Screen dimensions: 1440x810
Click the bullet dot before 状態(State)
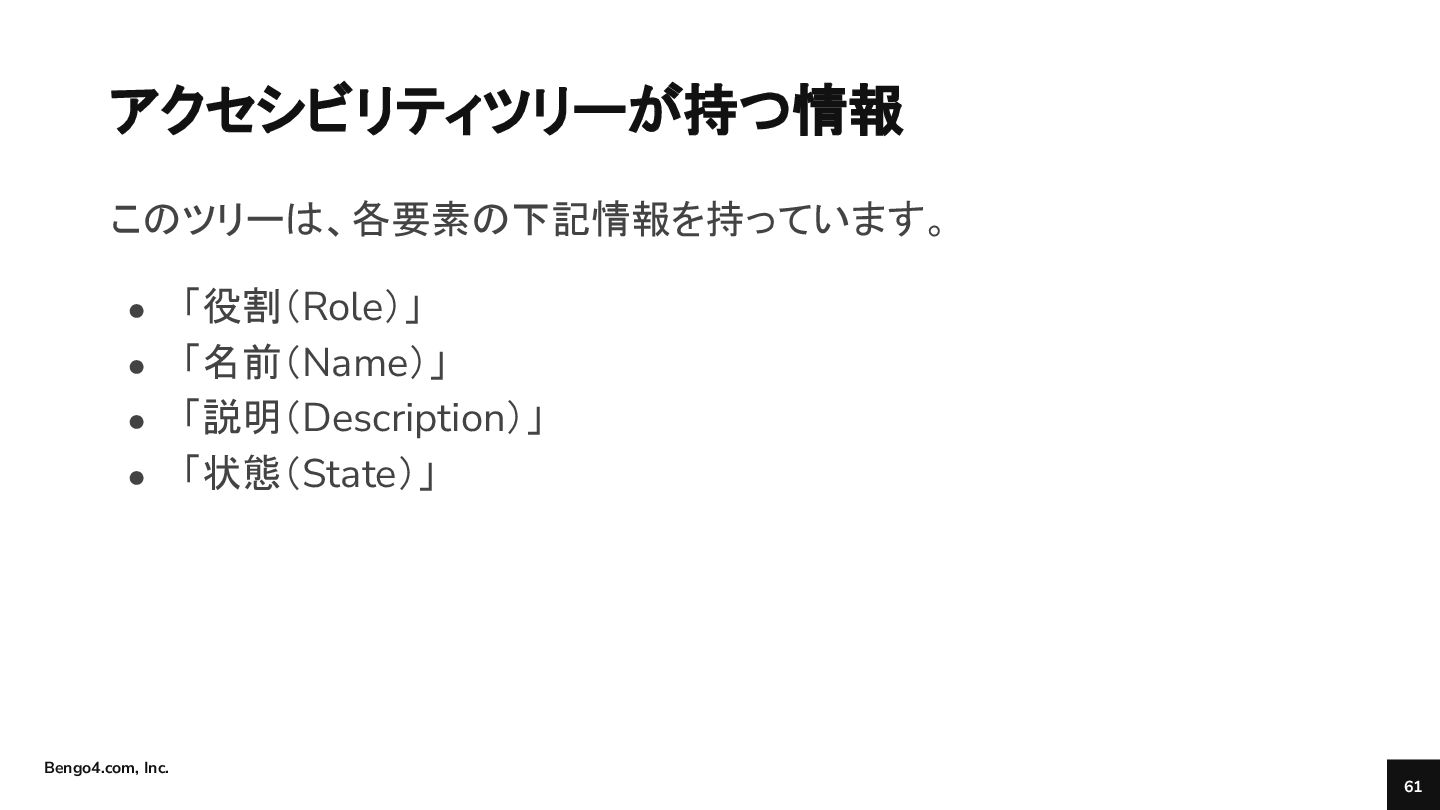(138, 479)
